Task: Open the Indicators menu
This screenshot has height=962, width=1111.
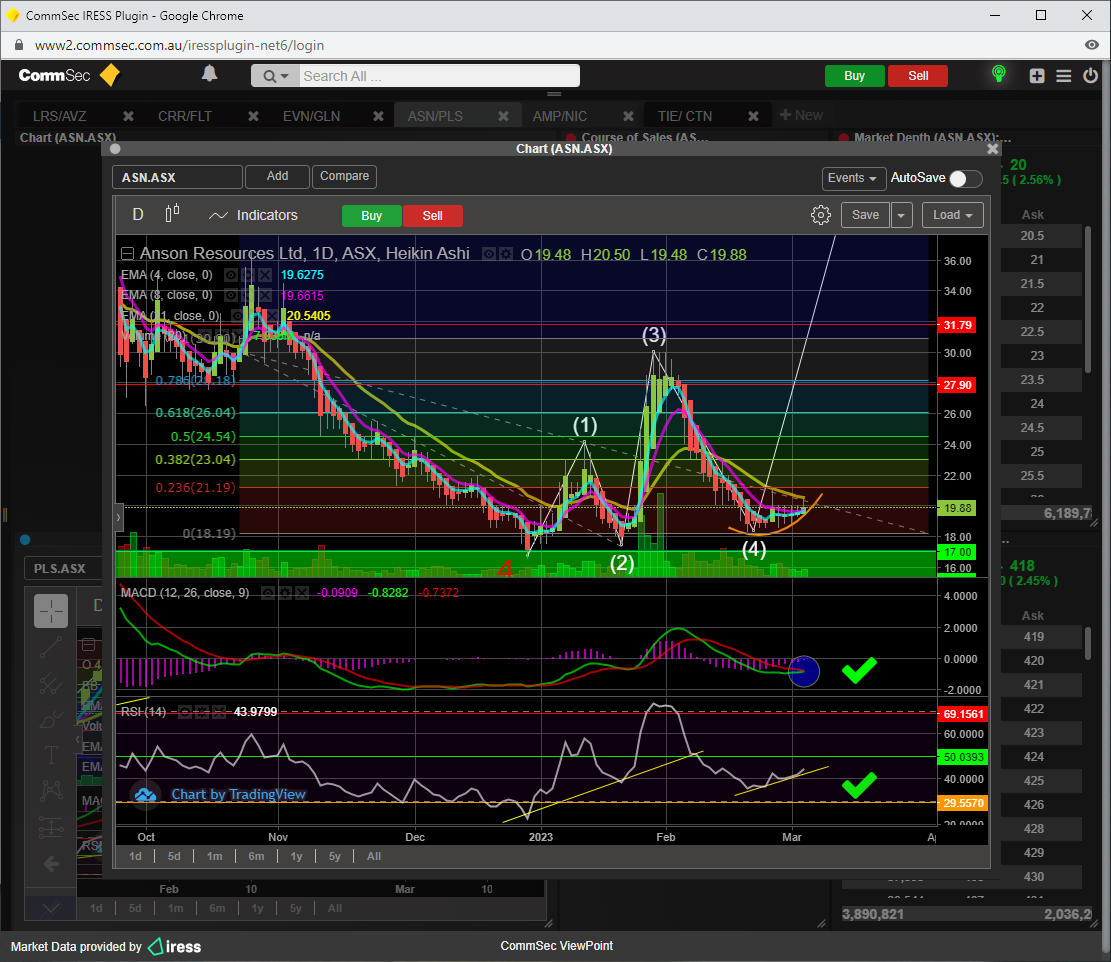Action: 254,215
